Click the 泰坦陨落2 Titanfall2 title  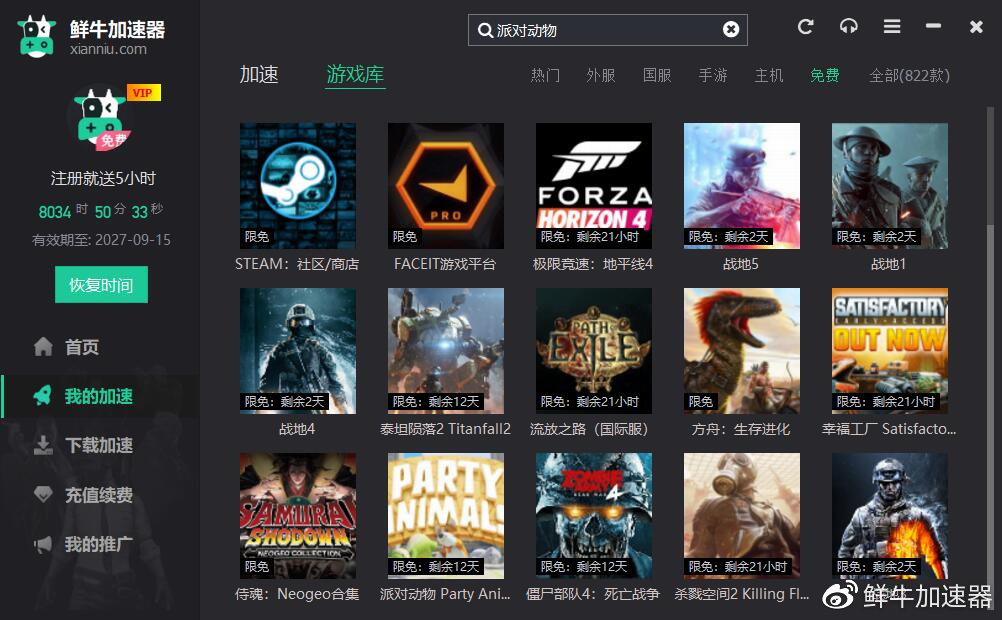tap(445, 429)
